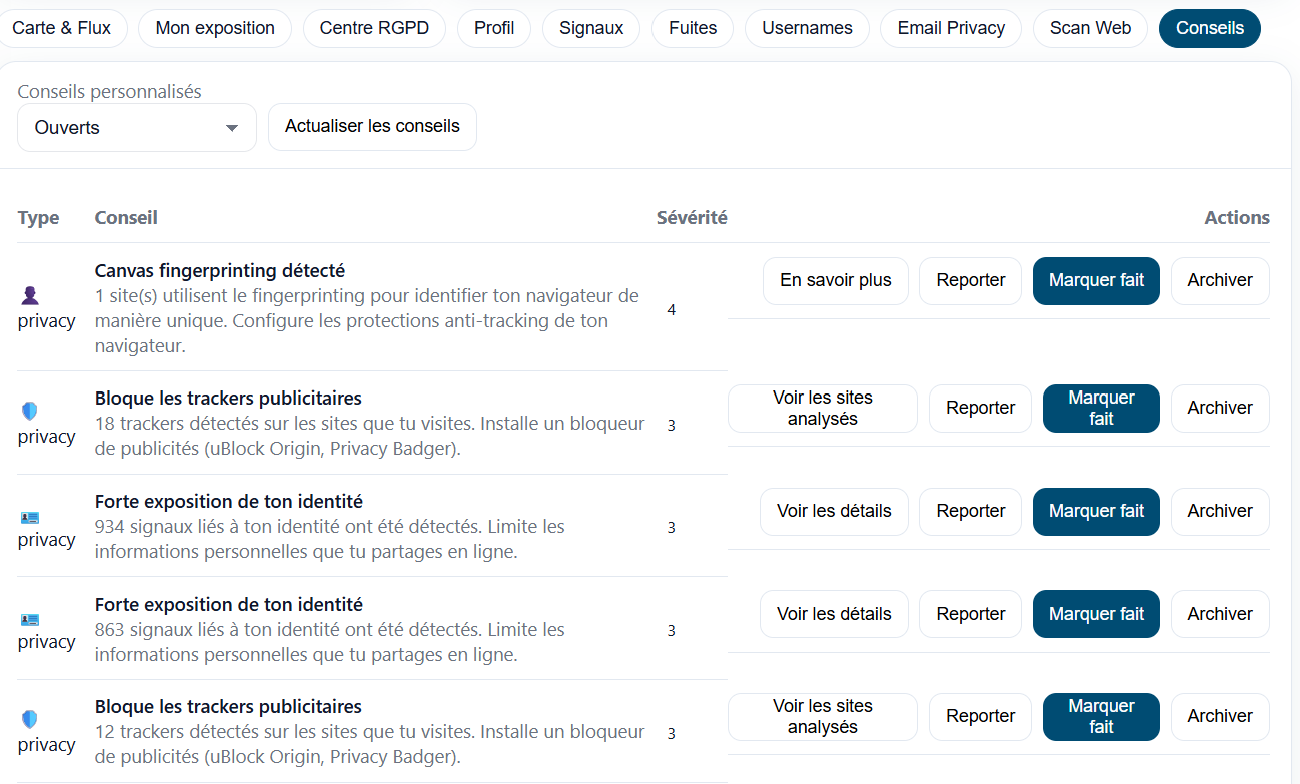Select the Usernames tab
Image resolution: width=1300 pixels, height=784 pixels.
coord(807,28)
